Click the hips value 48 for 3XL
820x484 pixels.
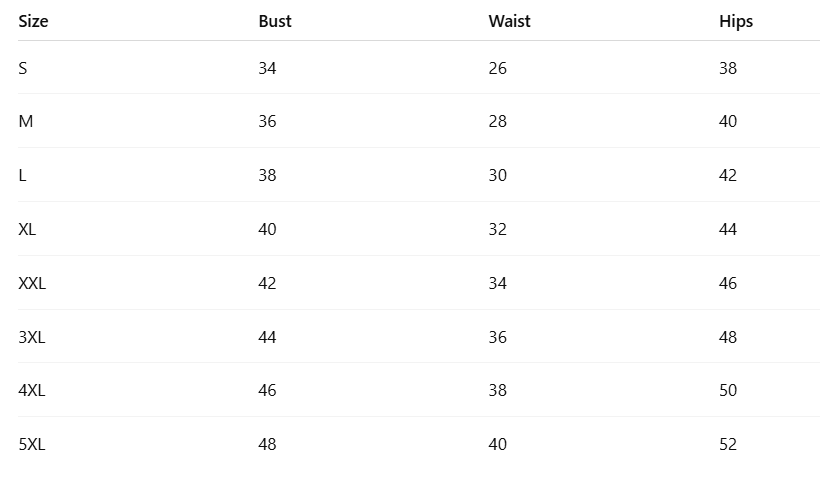point(728,337)
